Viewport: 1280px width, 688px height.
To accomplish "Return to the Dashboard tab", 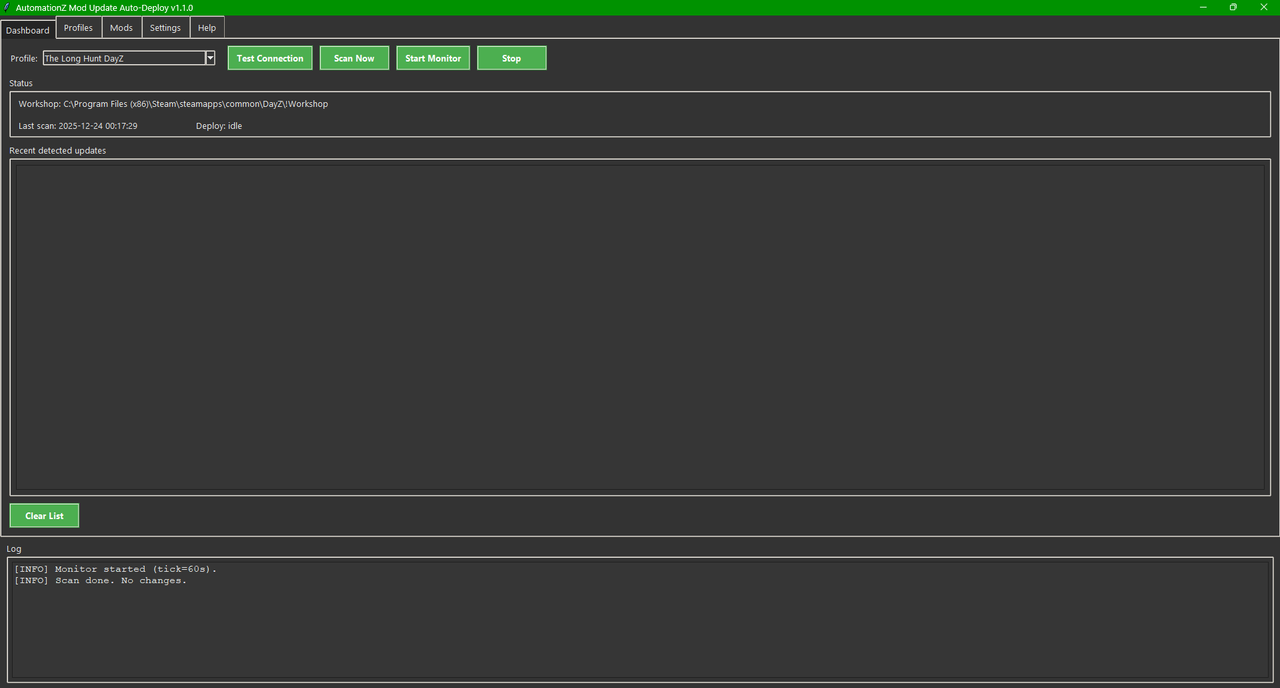I will (27, 29).
